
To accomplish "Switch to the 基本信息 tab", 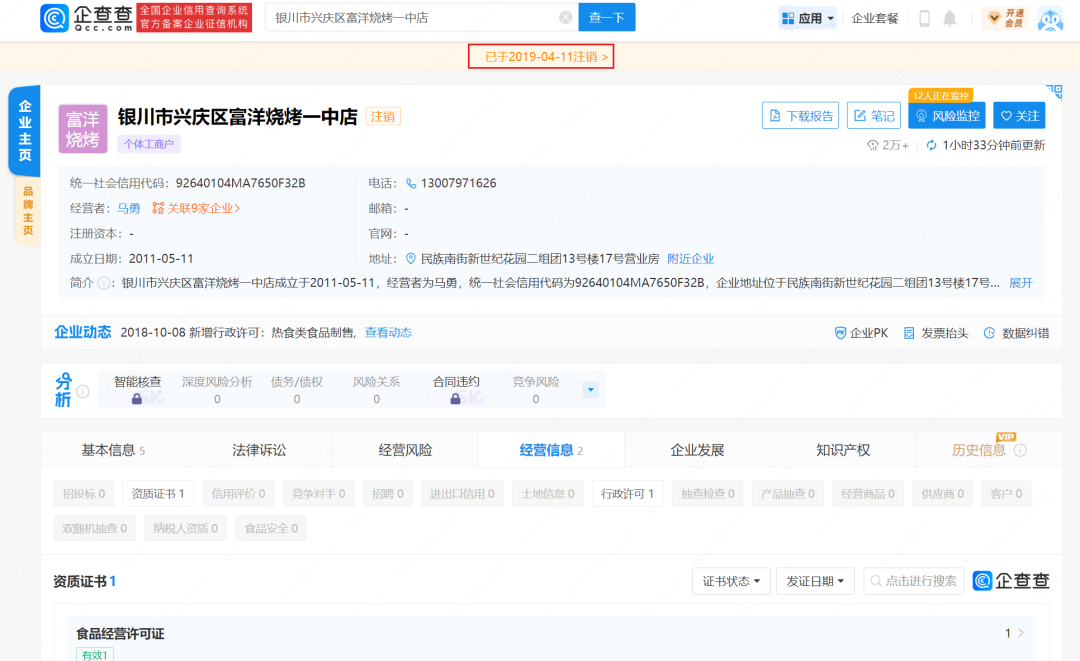I will tap(114, 450).
